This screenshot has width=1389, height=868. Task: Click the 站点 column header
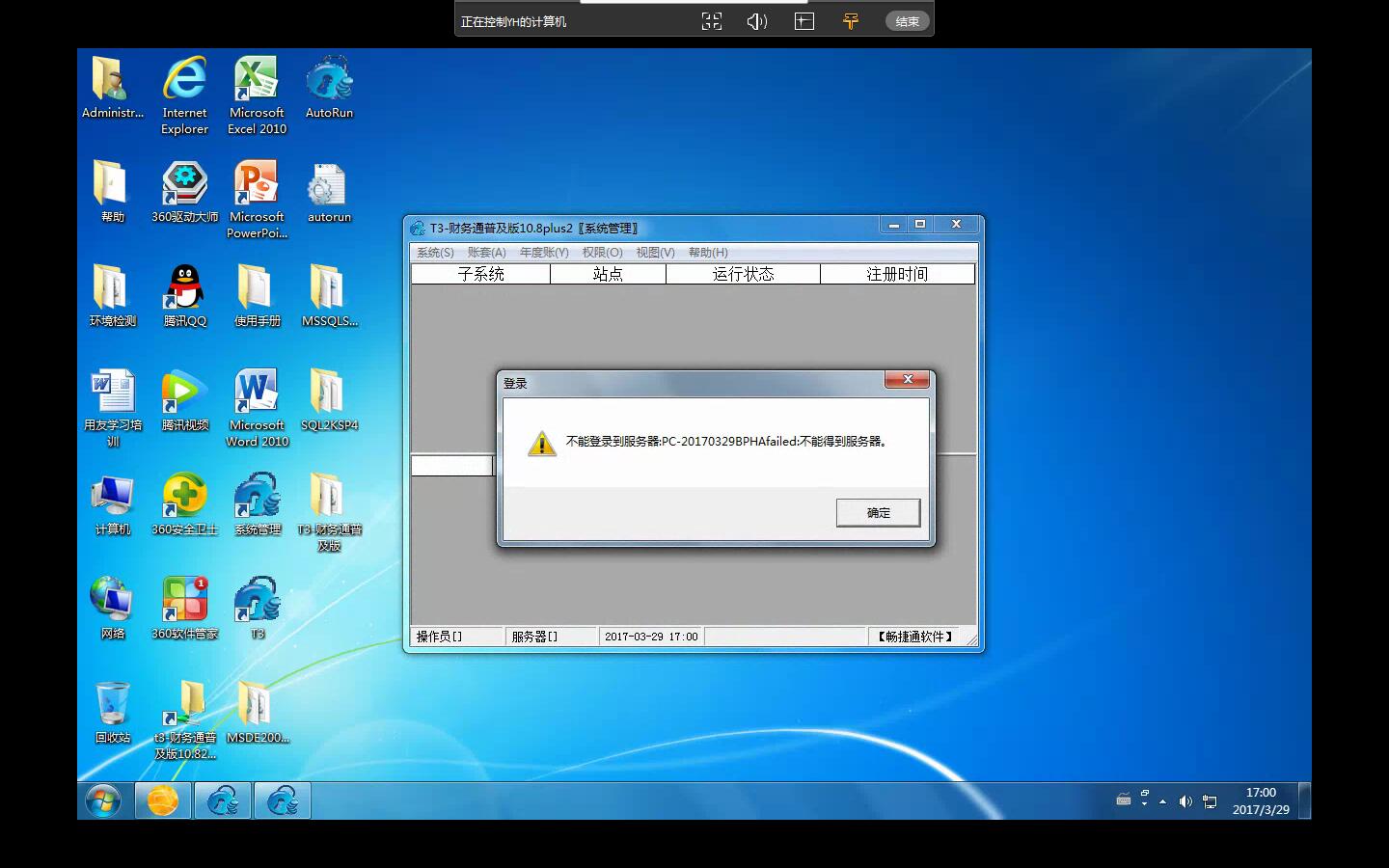click(x=608, y=274)
